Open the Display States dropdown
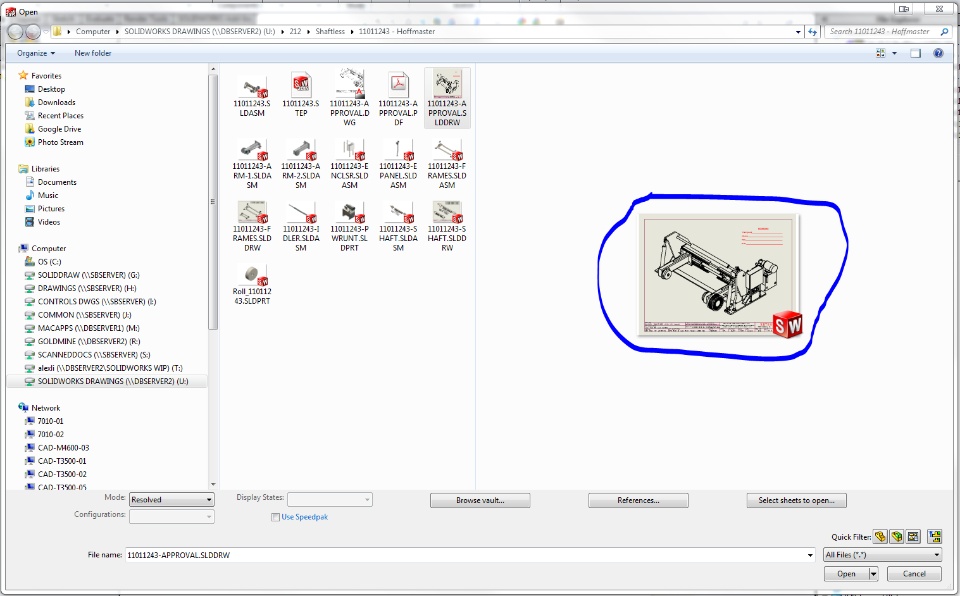This screenshot has height=596, width=960. (329, 499)
